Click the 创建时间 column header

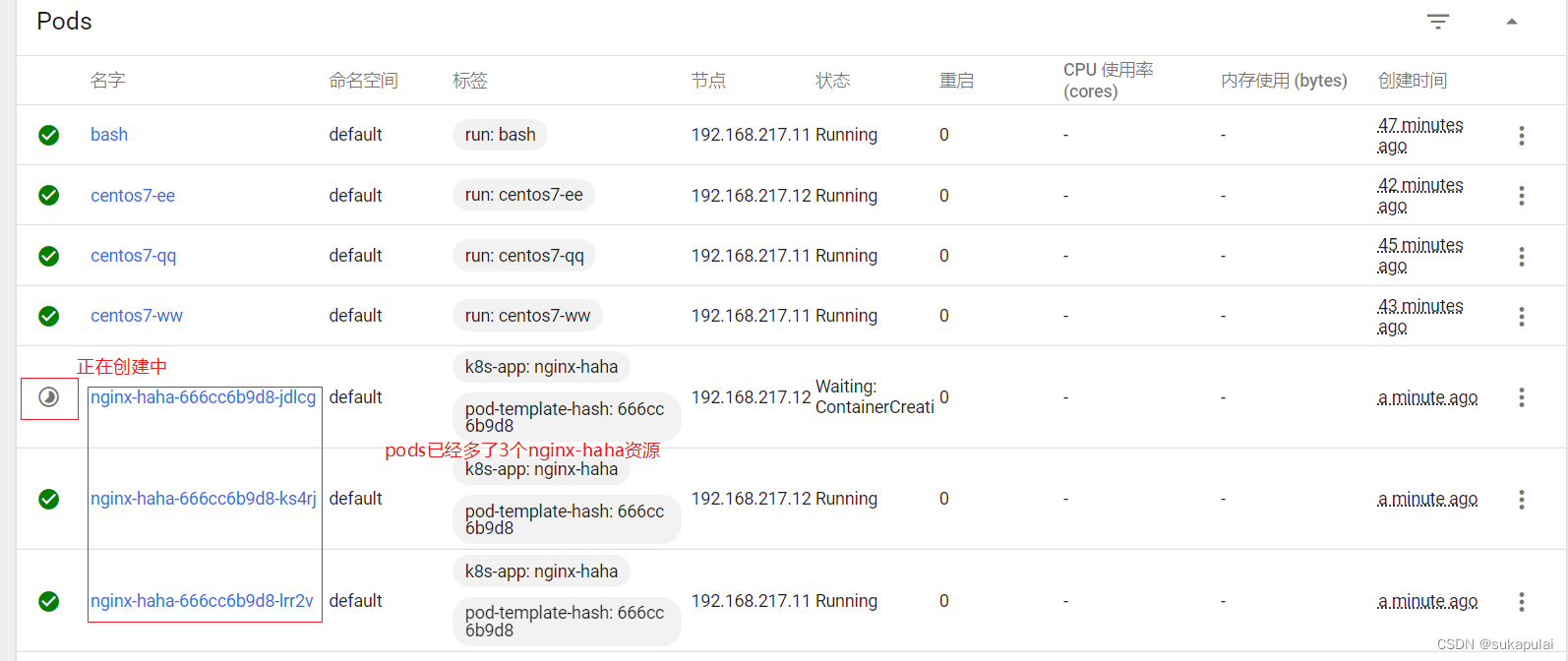[1412, 81]
